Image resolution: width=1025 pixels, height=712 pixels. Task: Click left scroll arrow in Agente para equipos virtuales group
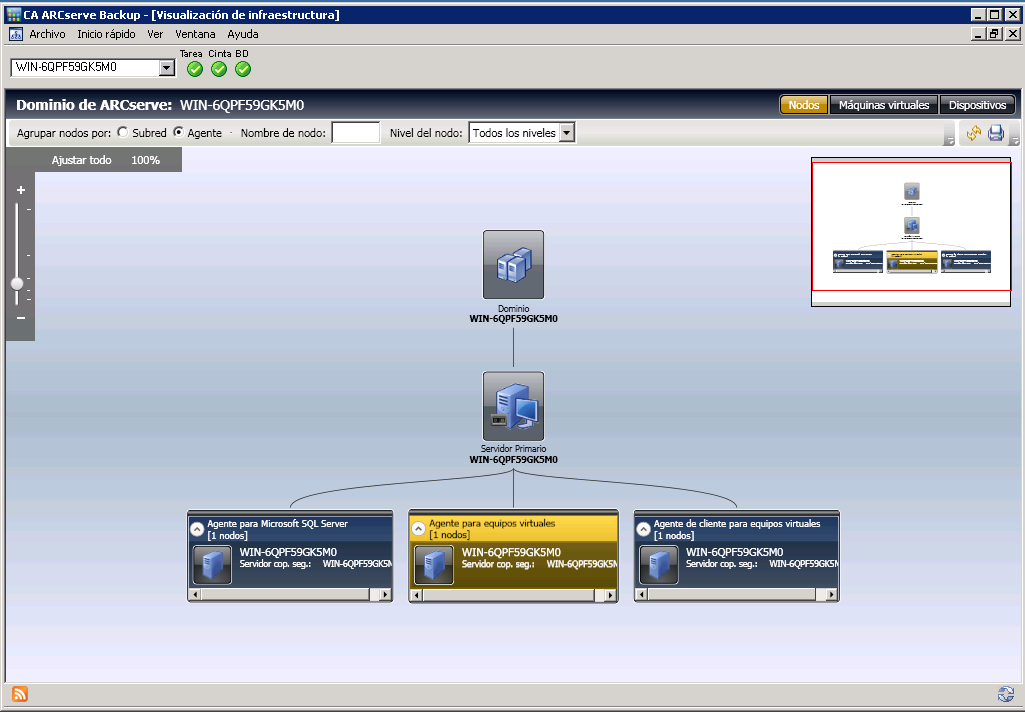point(416,595)
